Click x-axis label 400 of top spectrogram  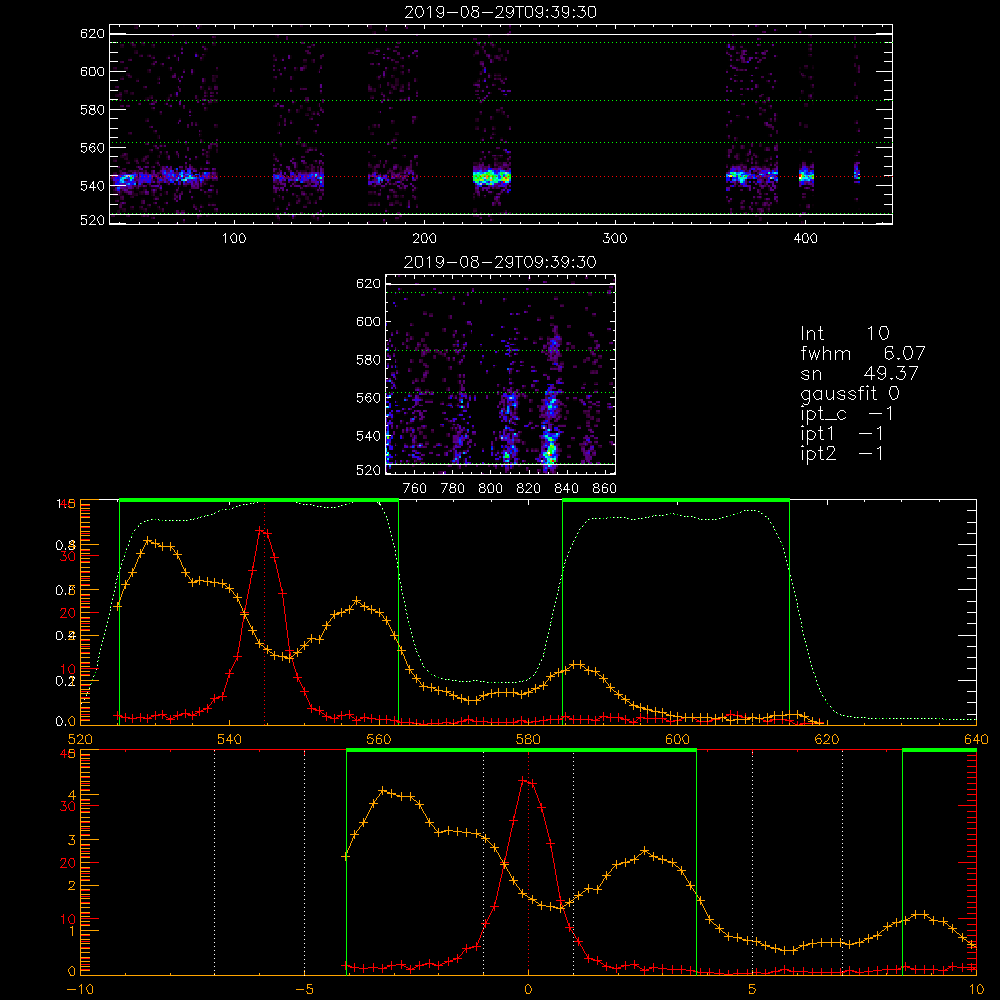(805, 239)
